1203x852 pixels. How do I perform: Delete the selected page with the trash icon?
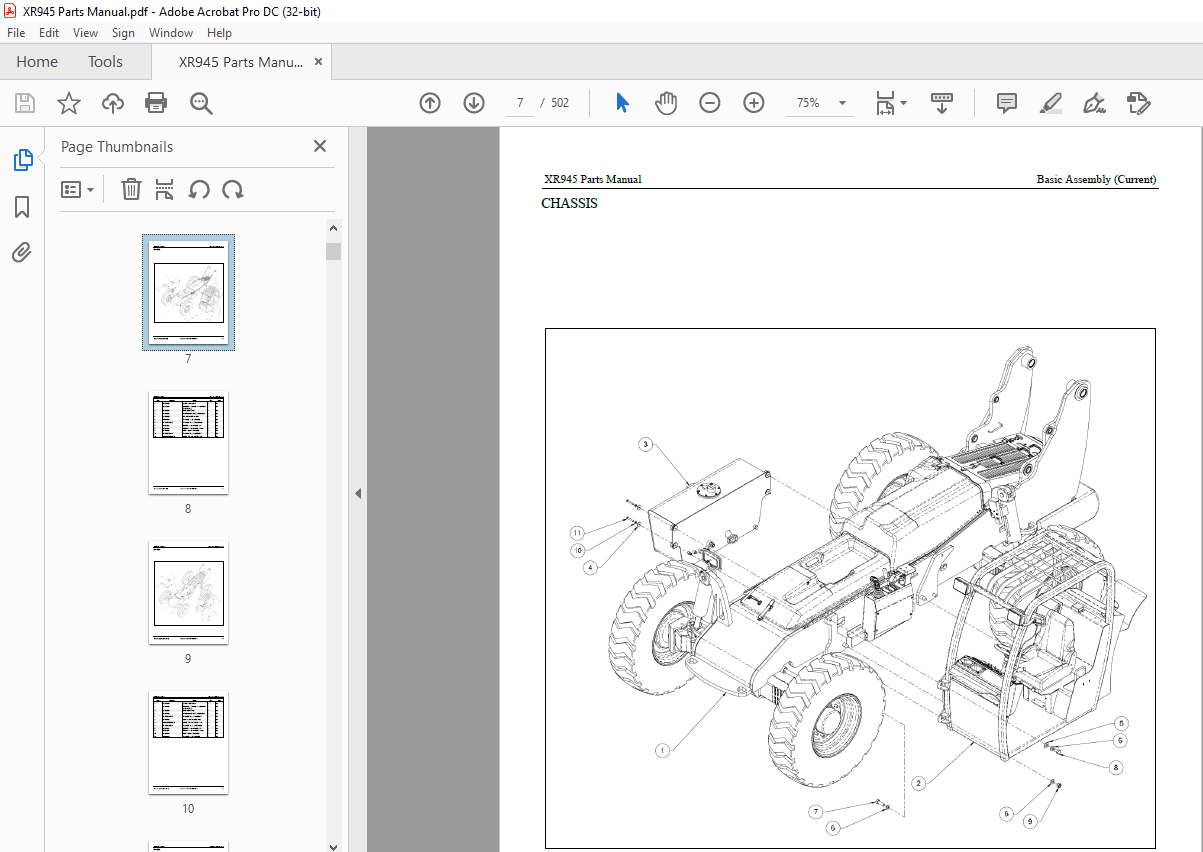(x=131, y=189)
